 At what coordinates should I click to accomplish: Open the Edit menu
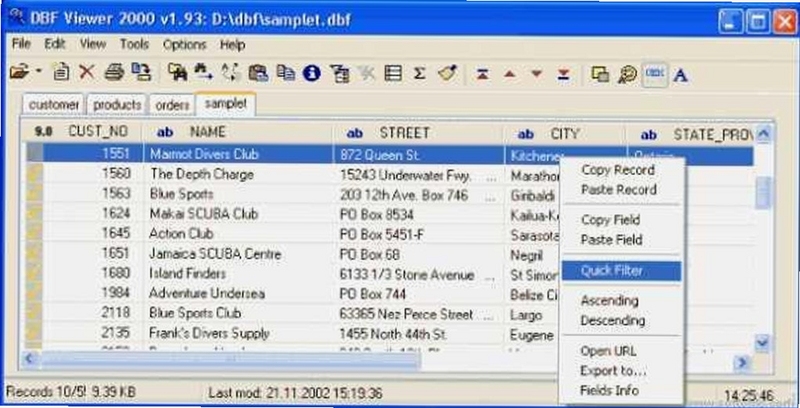tap(55, 44)
